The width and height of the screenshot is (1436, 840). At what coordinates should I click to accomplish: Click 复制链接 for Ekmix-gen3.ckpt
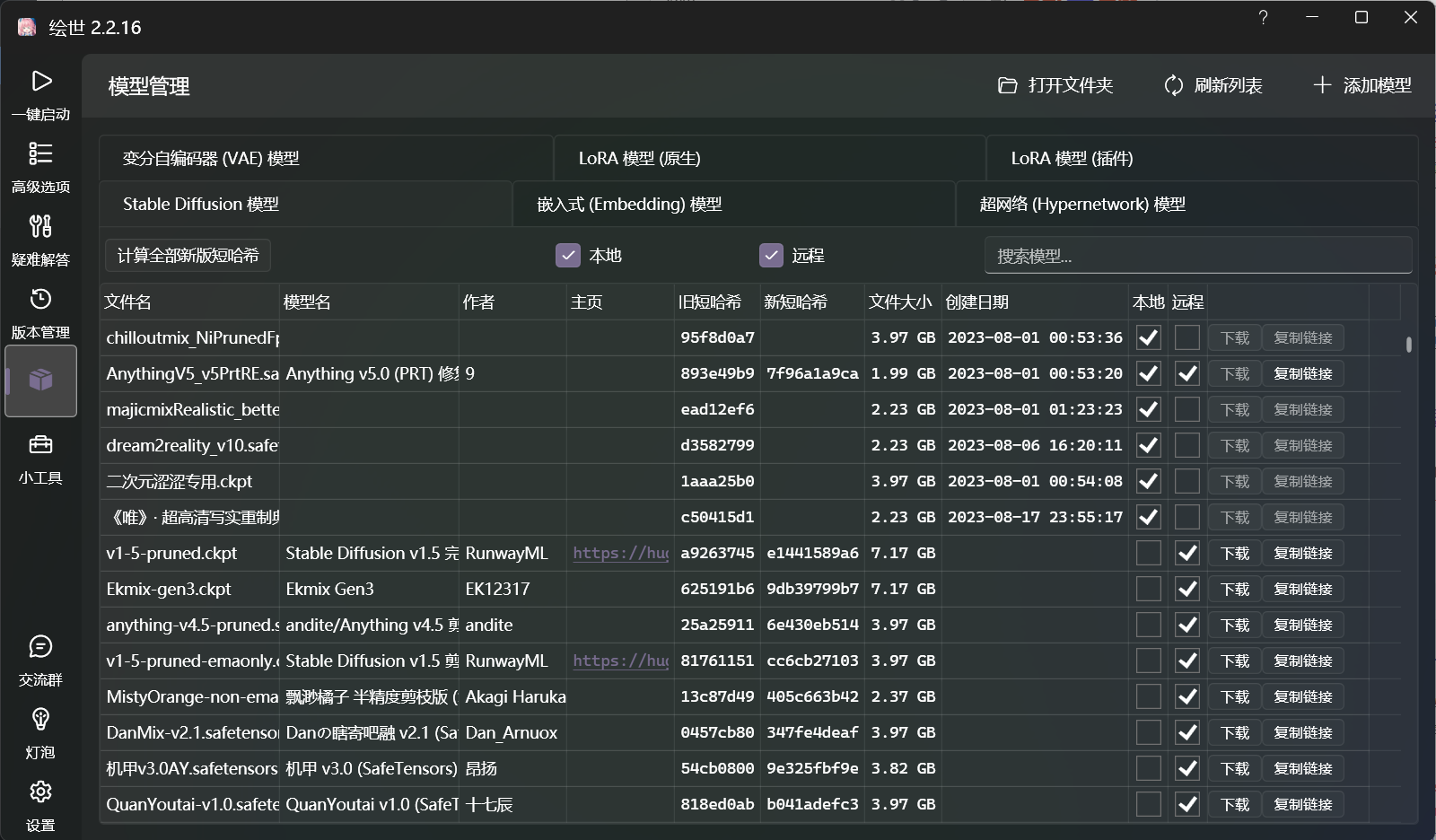click(1303, 589)
